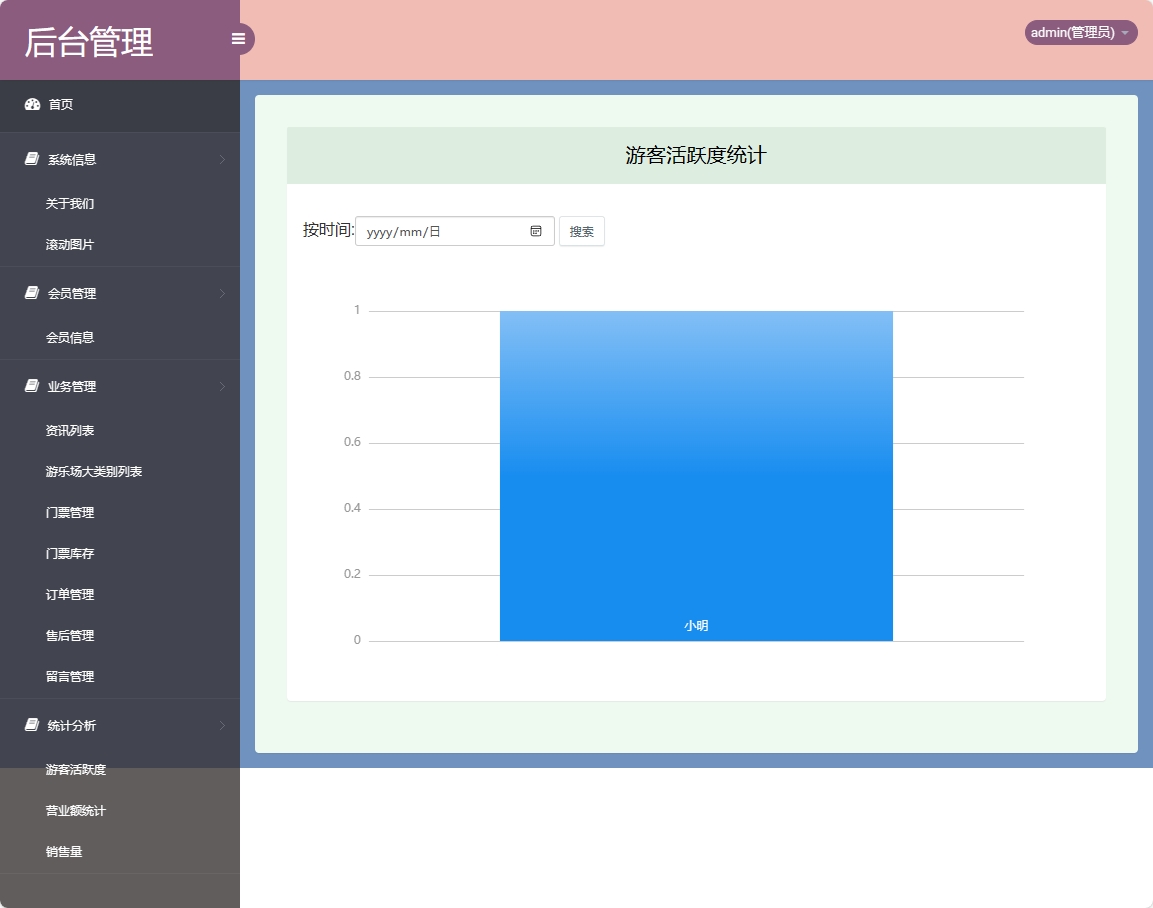
Task: Open 关于我们 in the sidebar
Action: pos(70,203)
